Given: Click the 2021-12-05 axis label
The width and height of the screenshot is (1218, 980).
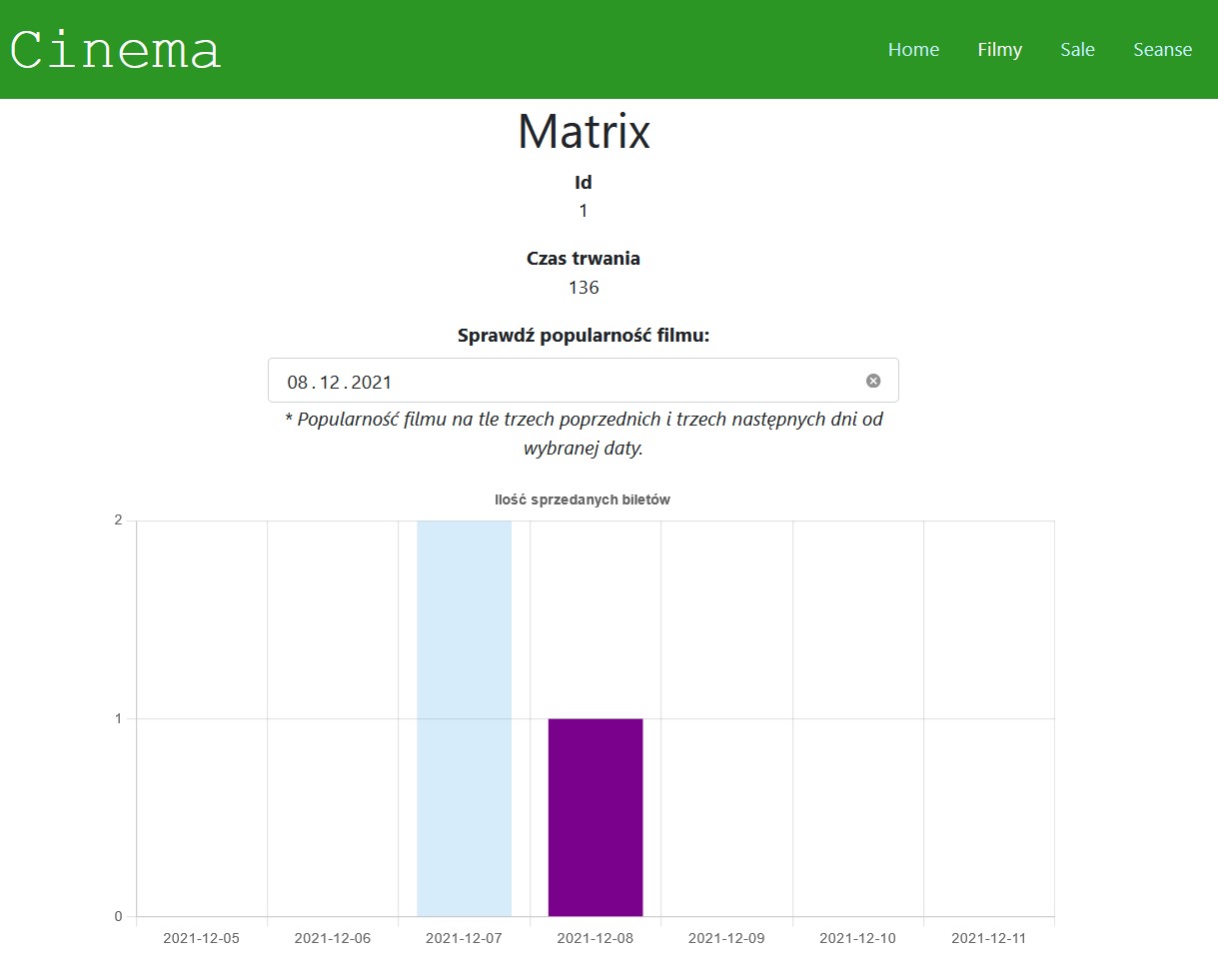Looking at the screenshot, I should coord(200,938).
